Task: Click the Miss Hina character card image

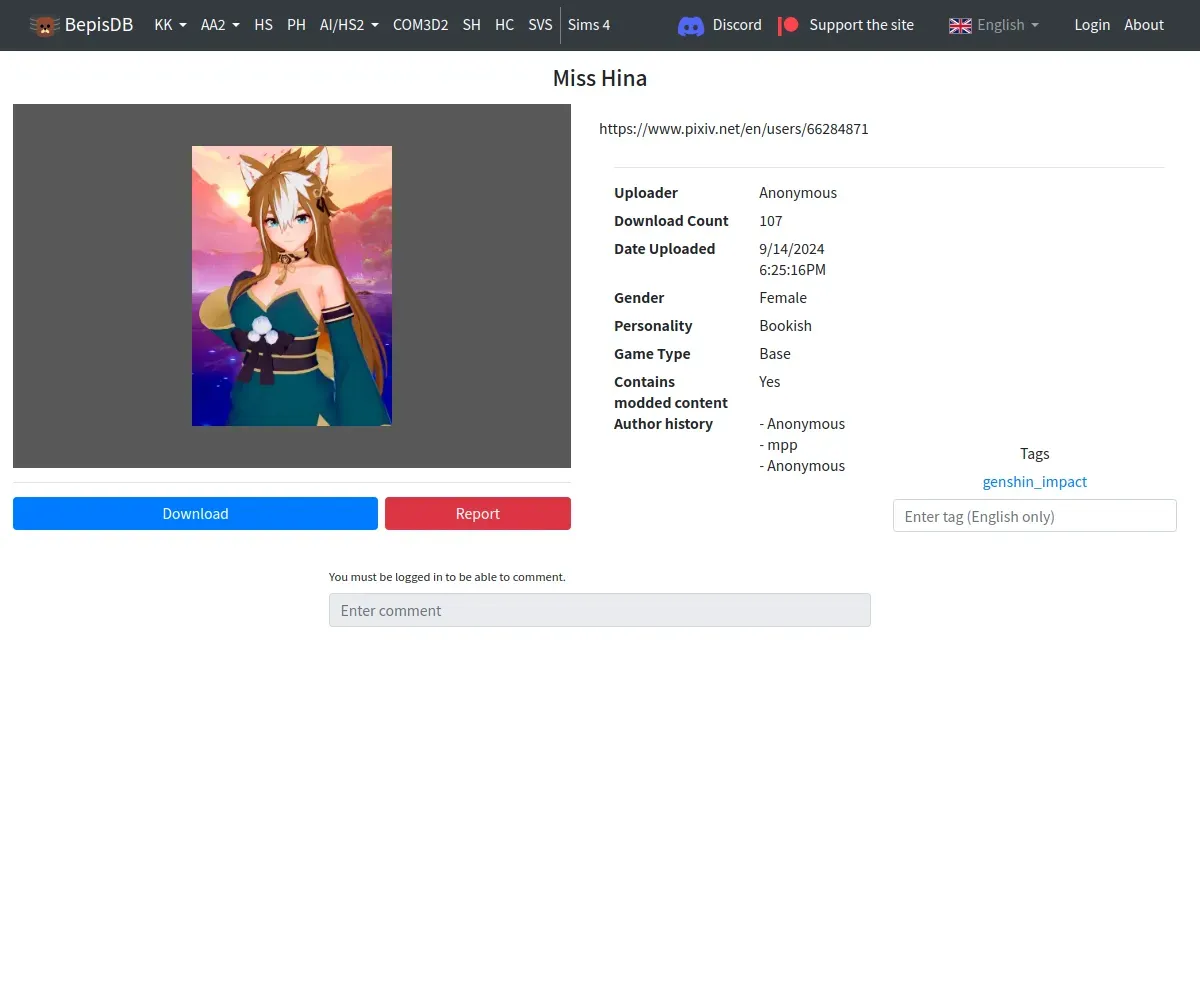Action: pyautogui.click(x=292, y=286)
